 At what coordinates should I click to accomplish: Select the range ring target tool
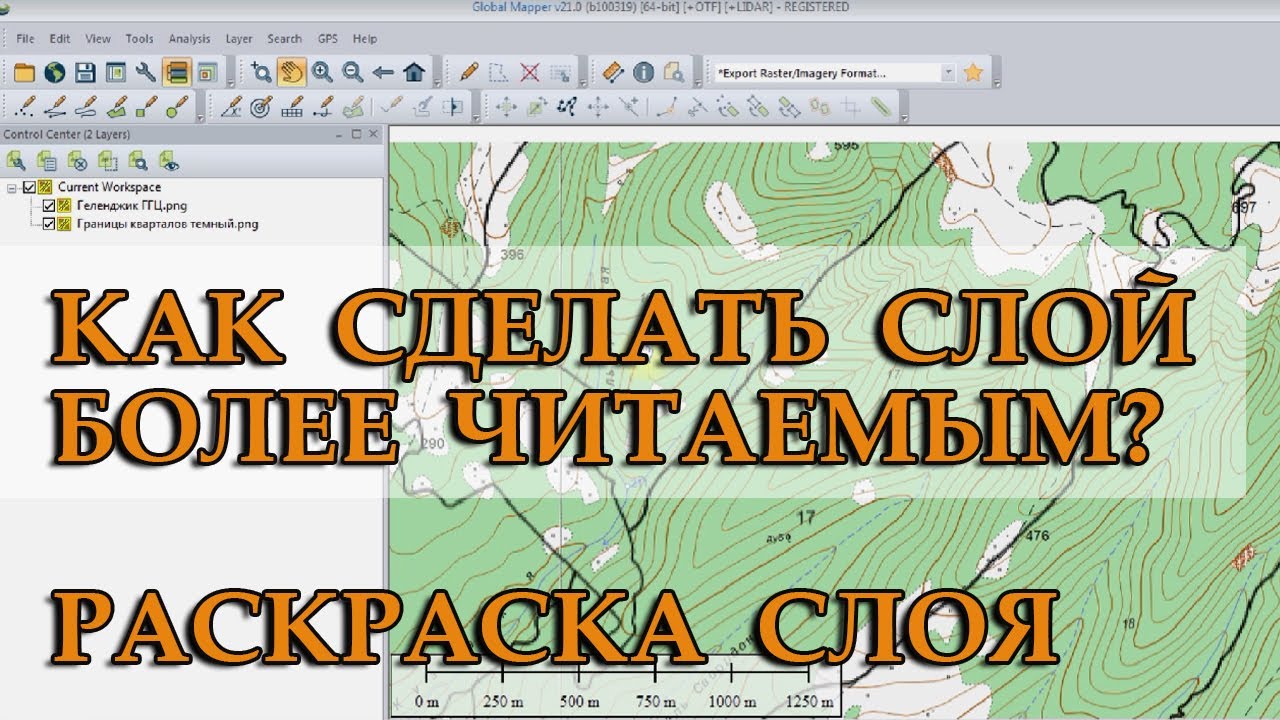(x=261, y=104)
